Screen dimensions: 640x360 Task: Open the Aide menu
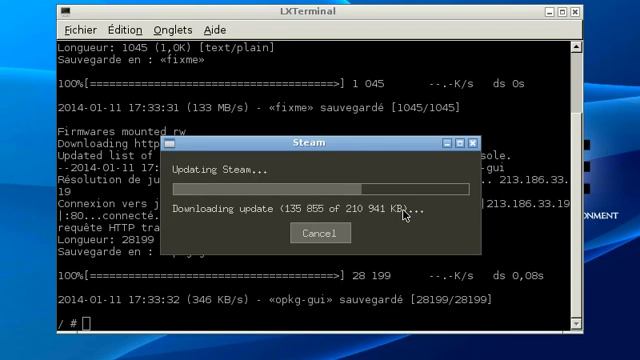click(x=215, y=30)
